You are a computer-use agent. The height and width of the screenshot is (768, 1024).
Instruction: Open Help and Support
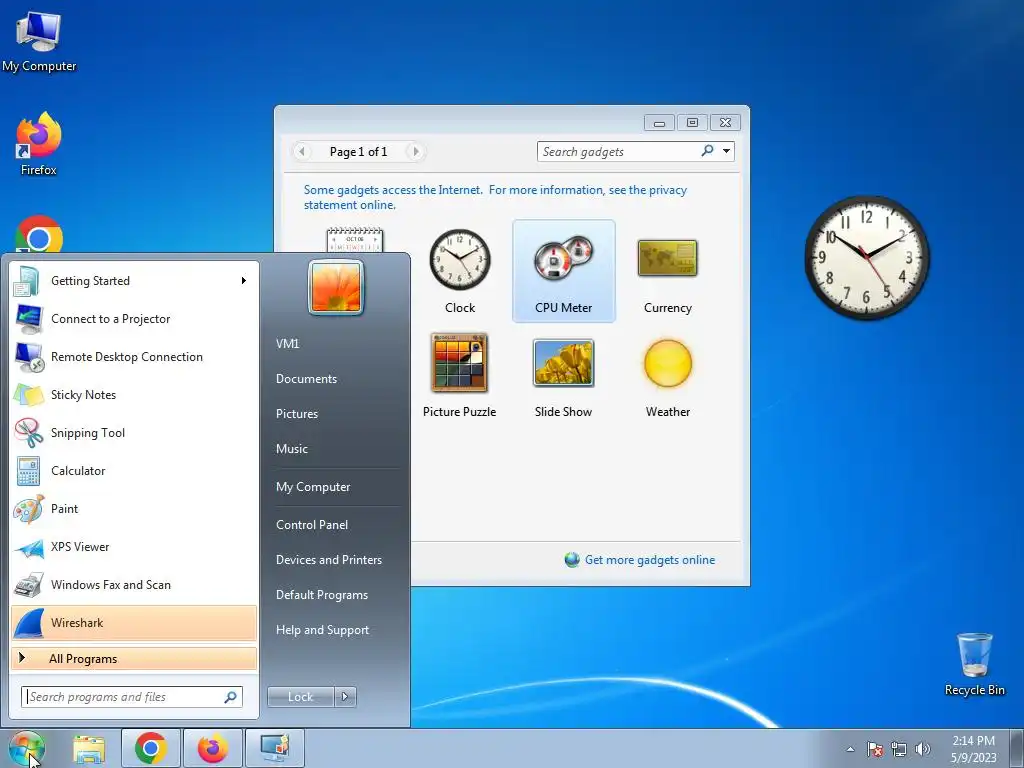[322, 630]
